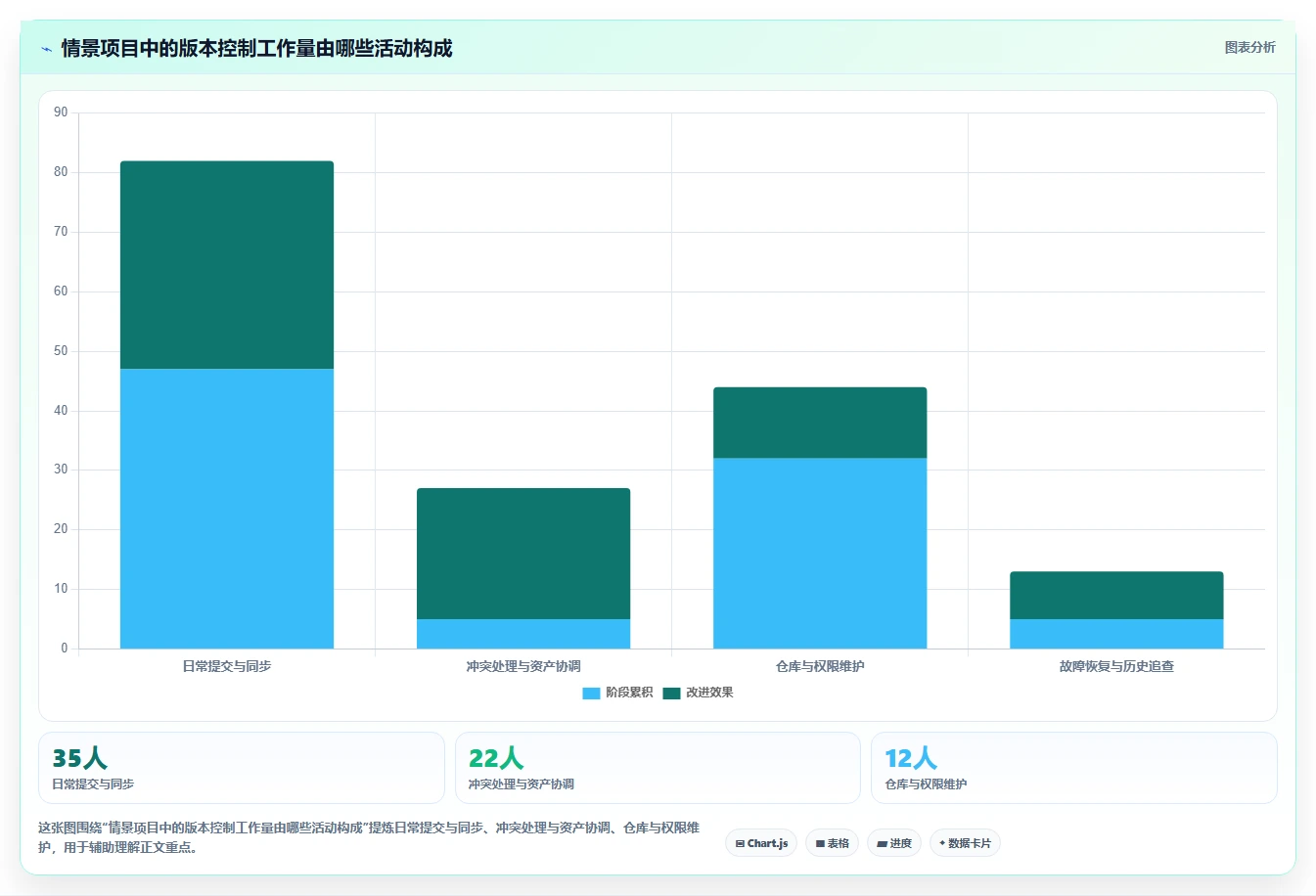Click the green bar segment for 仓库与权限维护
Screen dimensions: 1316x896
coord(820,423)
